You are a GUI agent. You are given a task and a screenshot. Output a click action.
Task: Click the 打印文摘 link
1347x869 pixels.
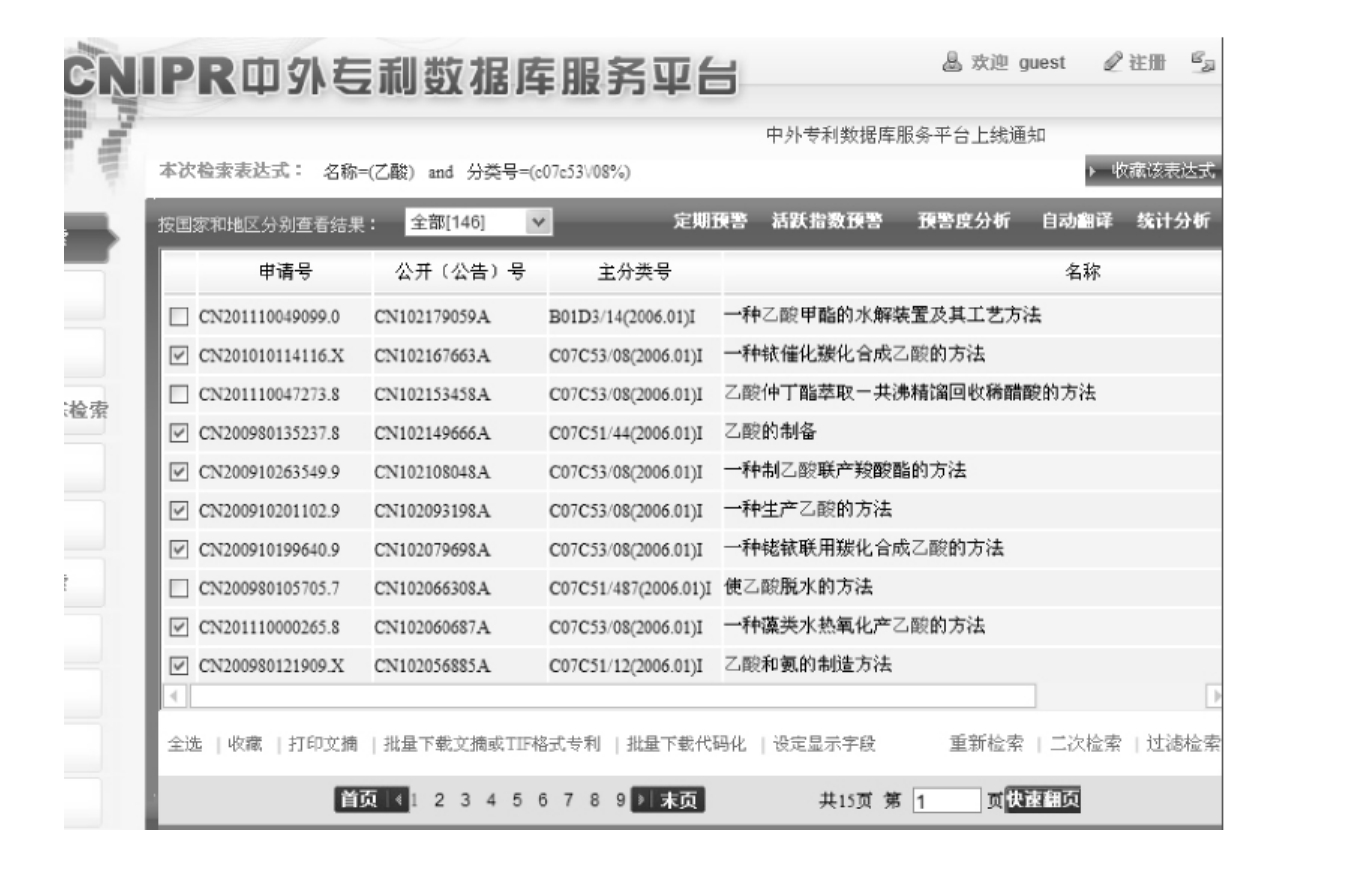coord(323,744)
